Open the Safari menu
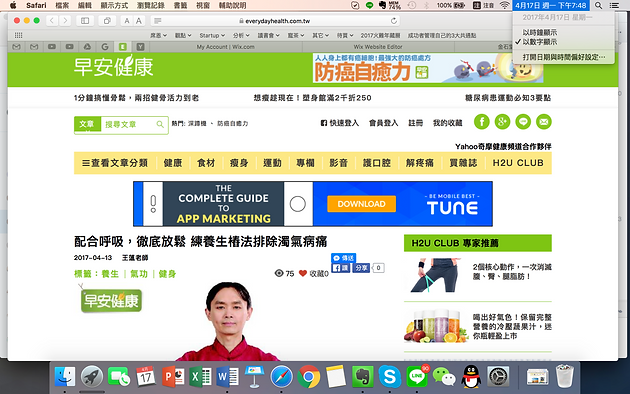 (x=36, y=6)
